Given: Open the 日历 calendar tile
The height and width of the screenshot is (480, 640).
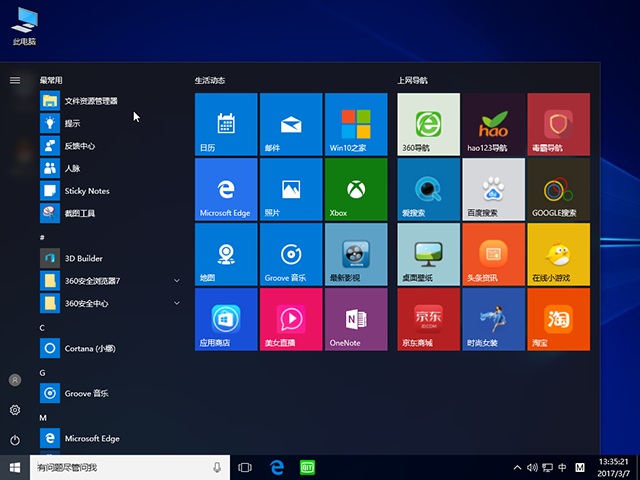Looking at the screenshot, I should [226, 124].
